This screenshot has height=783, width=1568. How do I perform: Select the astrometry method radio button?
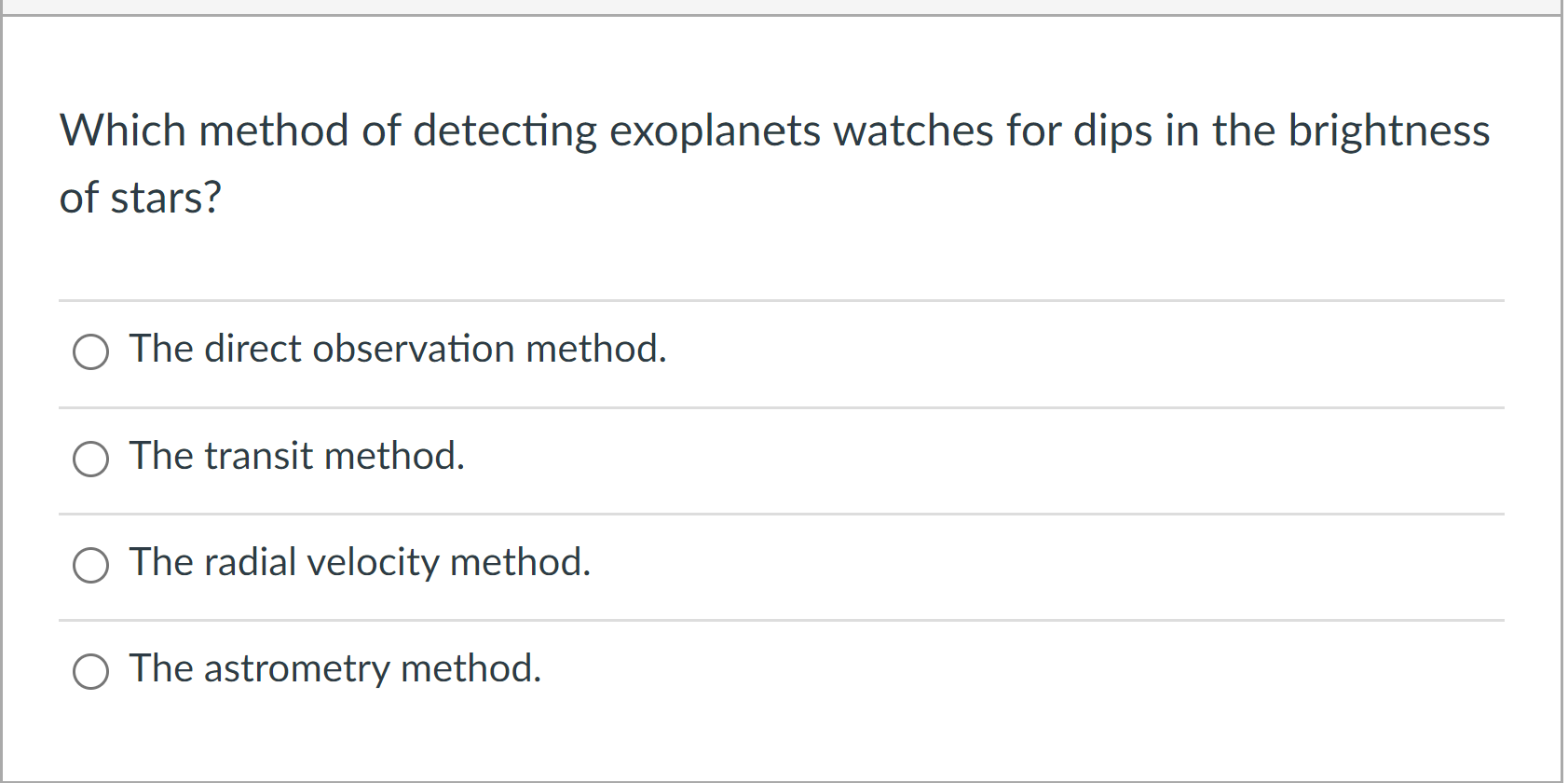(x=90, y=671)
